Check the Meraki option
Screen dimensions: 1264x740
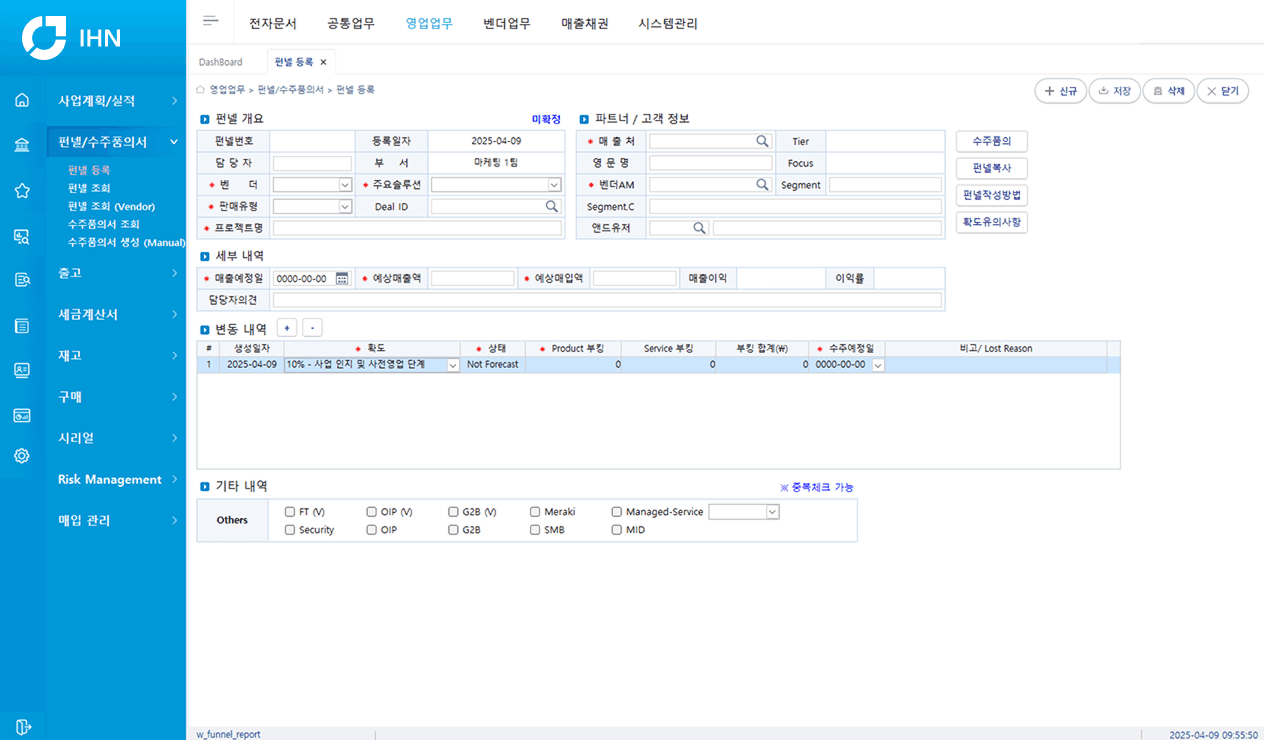[536, 512]
